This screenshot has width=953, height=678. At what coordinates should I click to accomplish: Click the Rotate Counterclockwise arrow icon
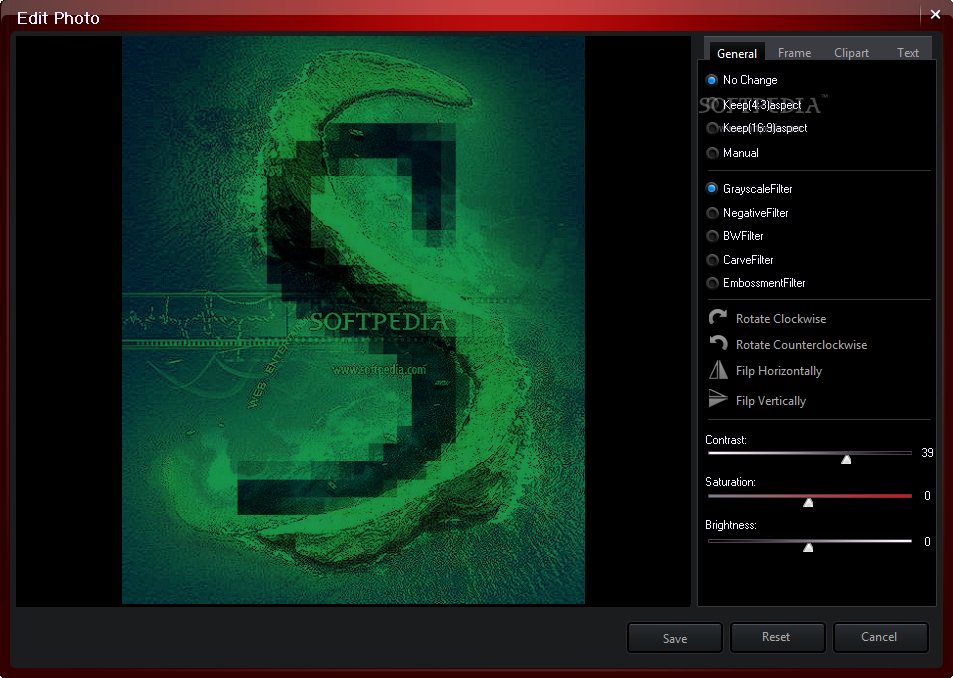tap(718, 343)
